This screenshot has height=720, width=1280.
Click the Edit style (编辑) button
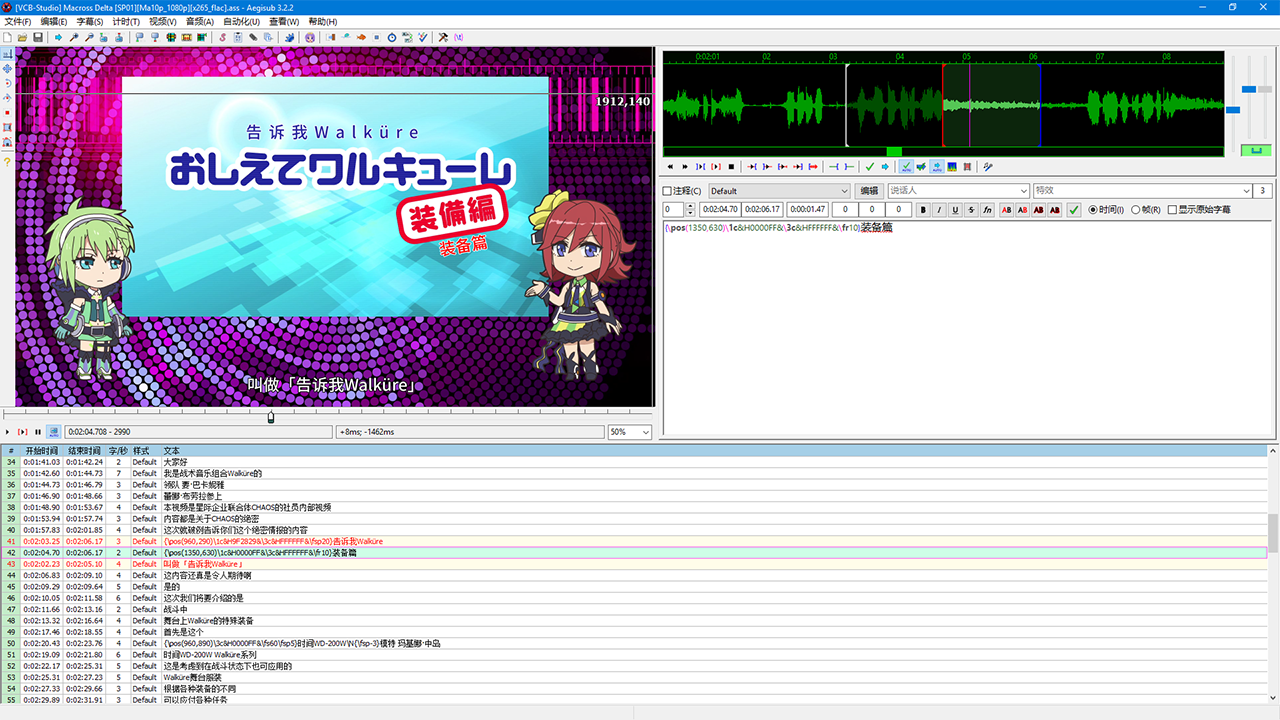click(869, 191)
